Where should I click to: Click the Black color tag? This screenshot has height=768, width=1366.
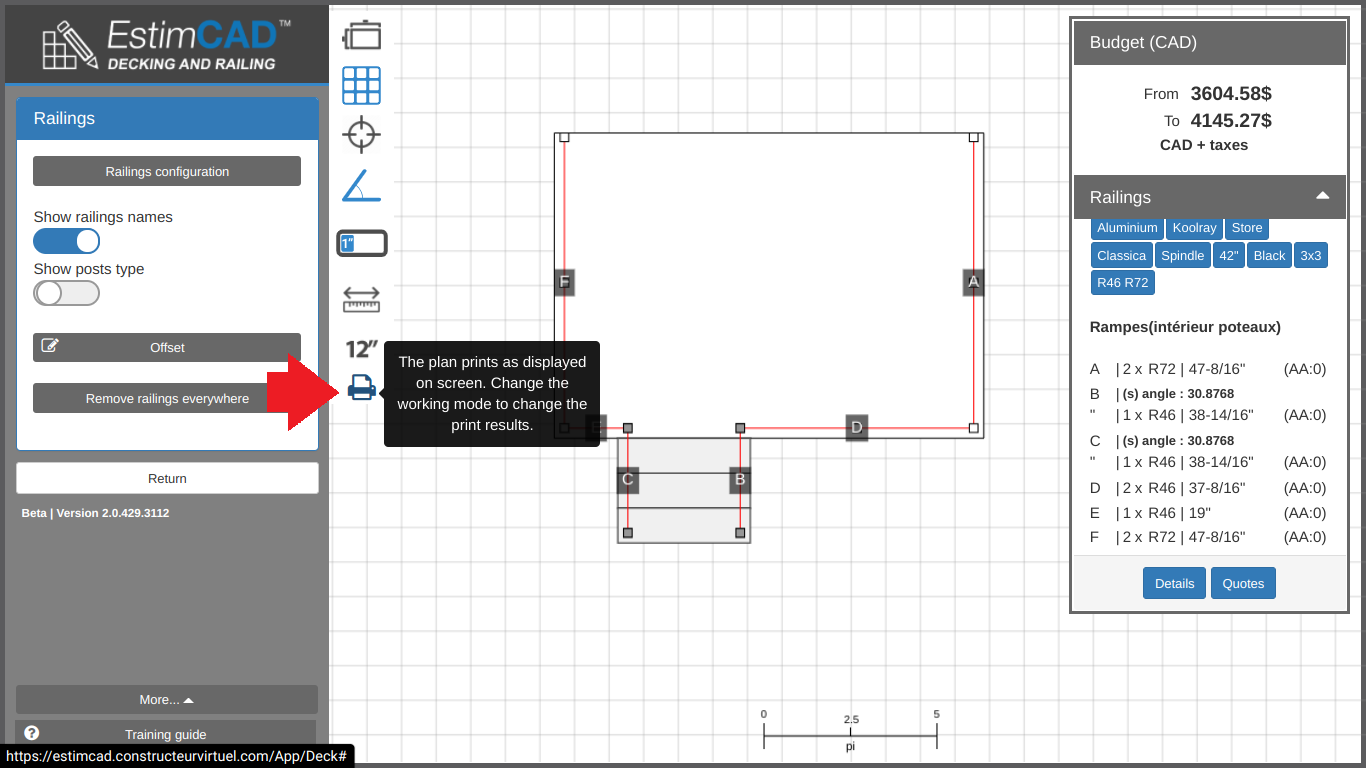1269,256
